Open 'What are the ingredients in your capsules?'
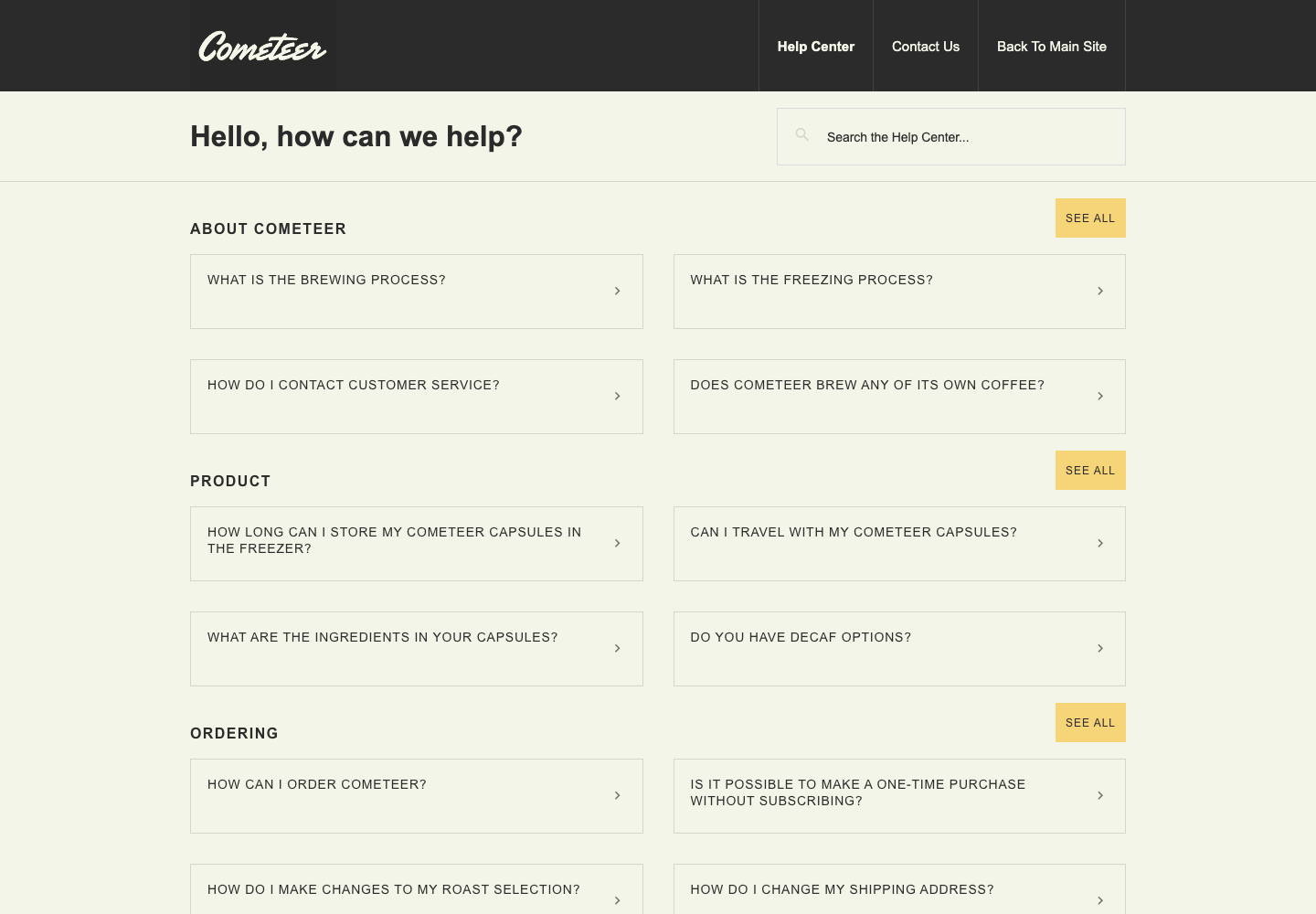This screenshot has width=1316, height=914. pos(417,649)
